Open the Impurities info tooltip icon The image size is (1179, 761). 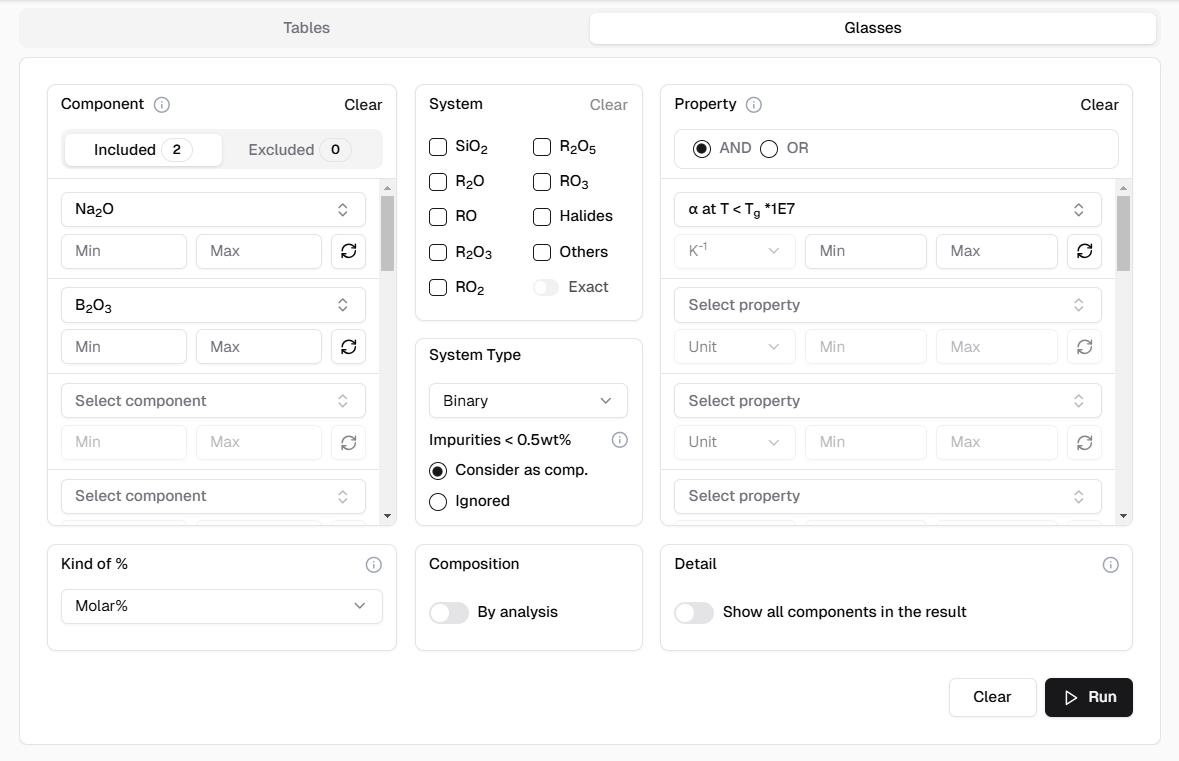(620, 440)
